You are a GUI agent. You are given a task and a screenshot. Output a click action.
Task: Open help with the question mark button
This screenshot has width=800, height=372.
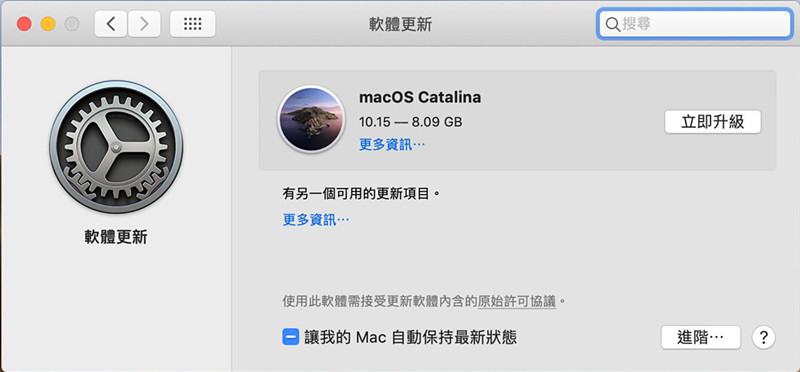[x=763, y=337]
